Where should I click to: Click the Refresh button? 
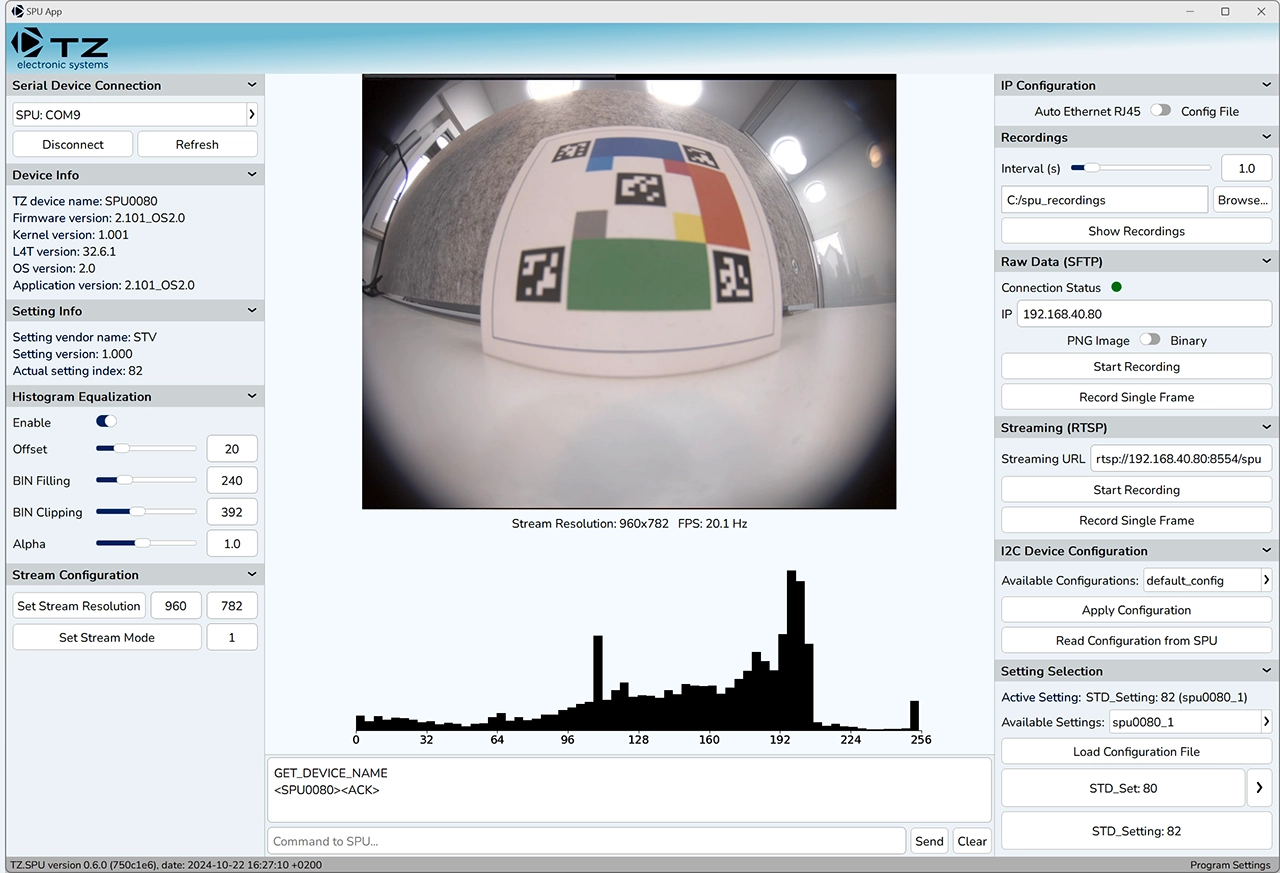pos(197,144)
